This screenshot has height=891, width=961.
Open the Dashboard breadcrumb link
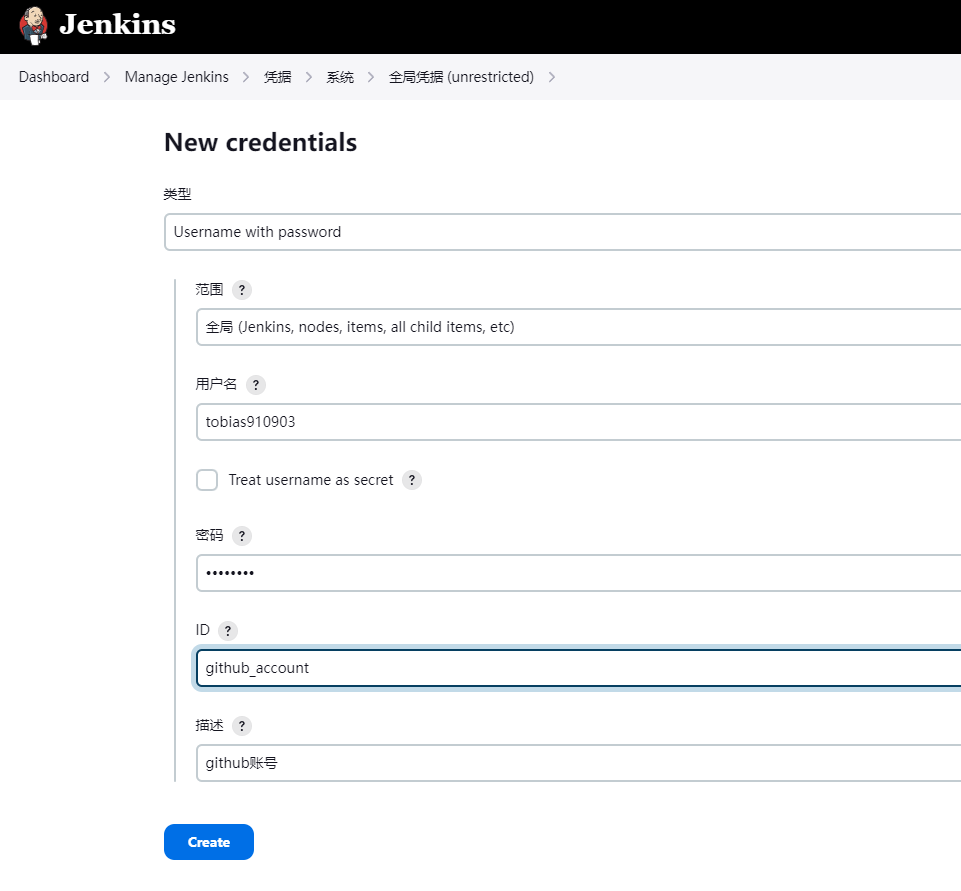(x=54, y=77)
